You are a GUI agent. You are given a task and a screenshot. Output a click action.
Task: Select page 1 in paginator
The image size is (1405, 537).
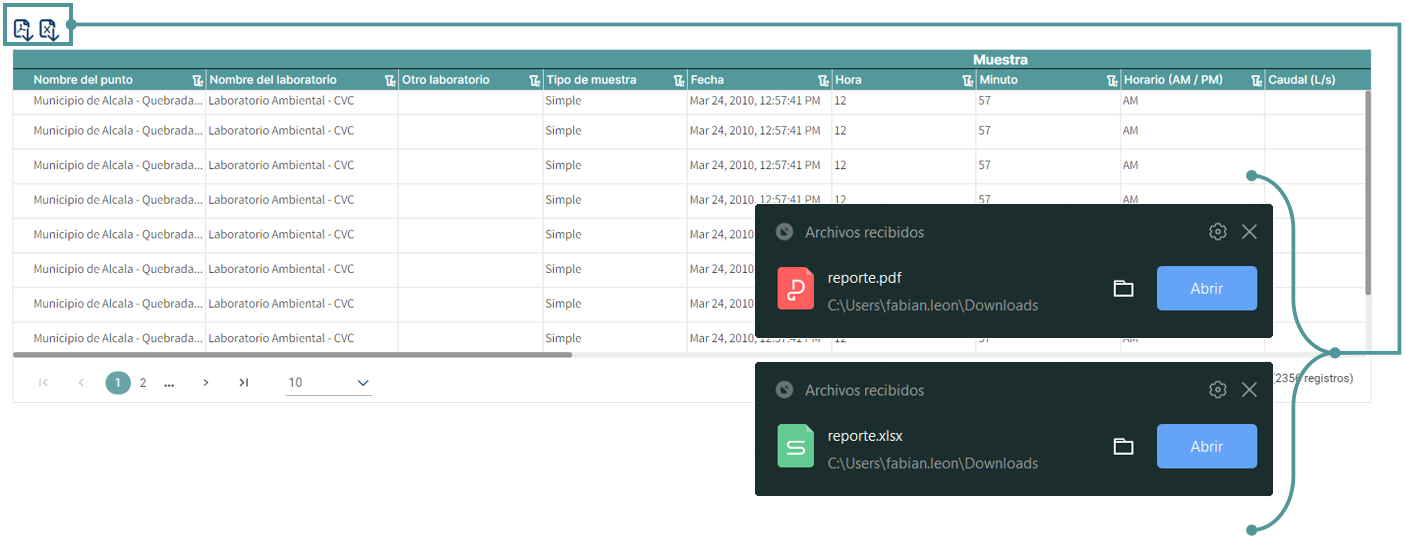[118, 382]
